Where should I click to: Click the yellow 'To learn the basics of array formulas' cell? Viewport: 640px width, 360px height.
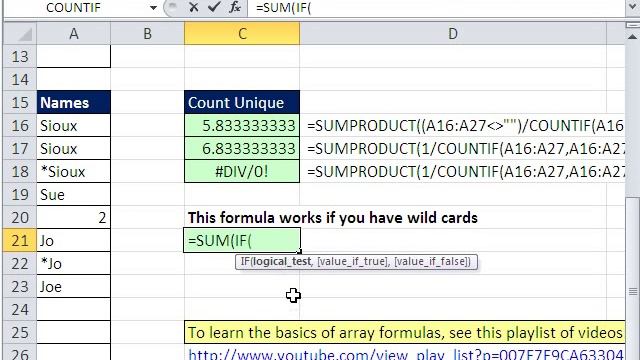405,332
